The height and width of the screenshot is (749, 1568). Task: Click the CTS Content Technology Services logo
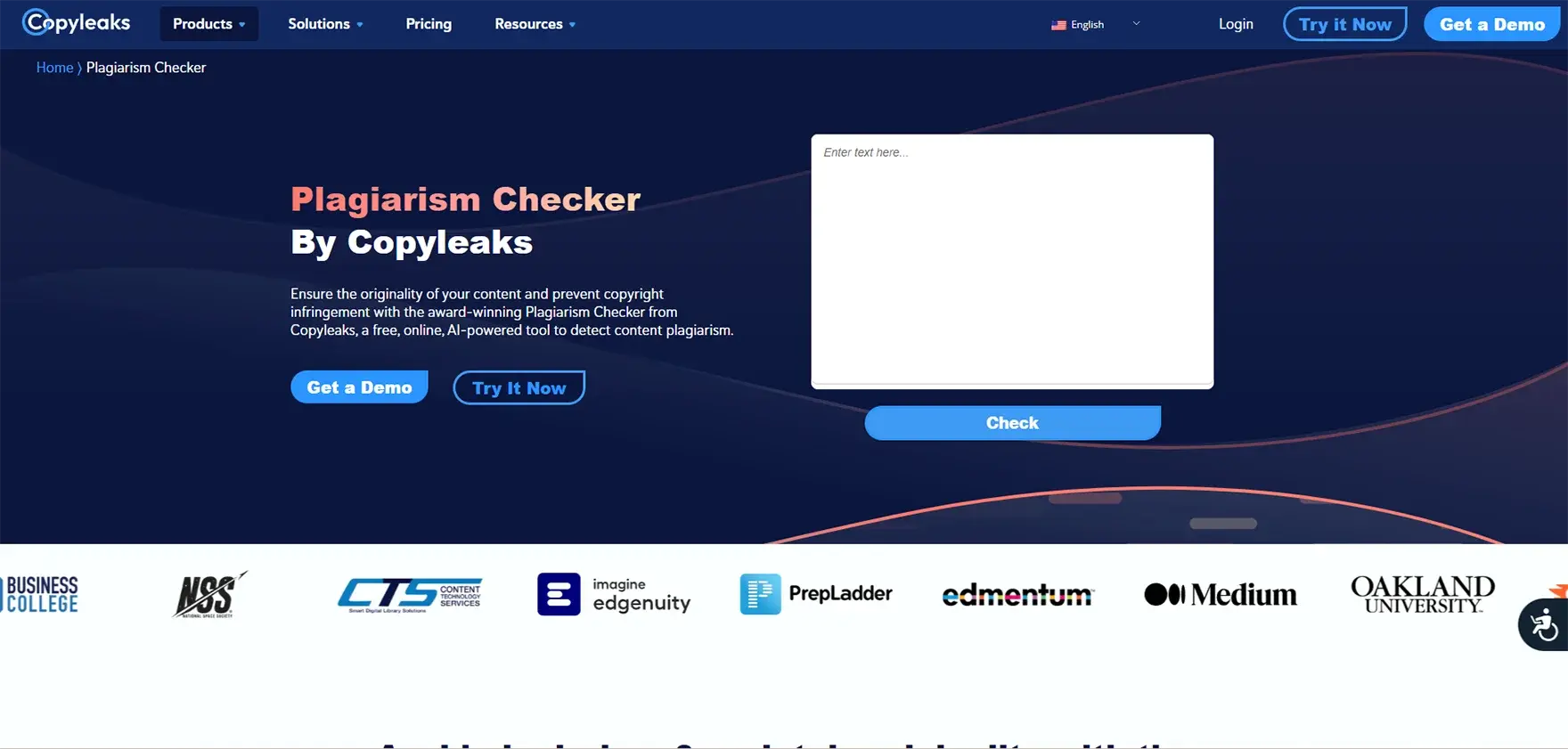(x=410, y=595)
